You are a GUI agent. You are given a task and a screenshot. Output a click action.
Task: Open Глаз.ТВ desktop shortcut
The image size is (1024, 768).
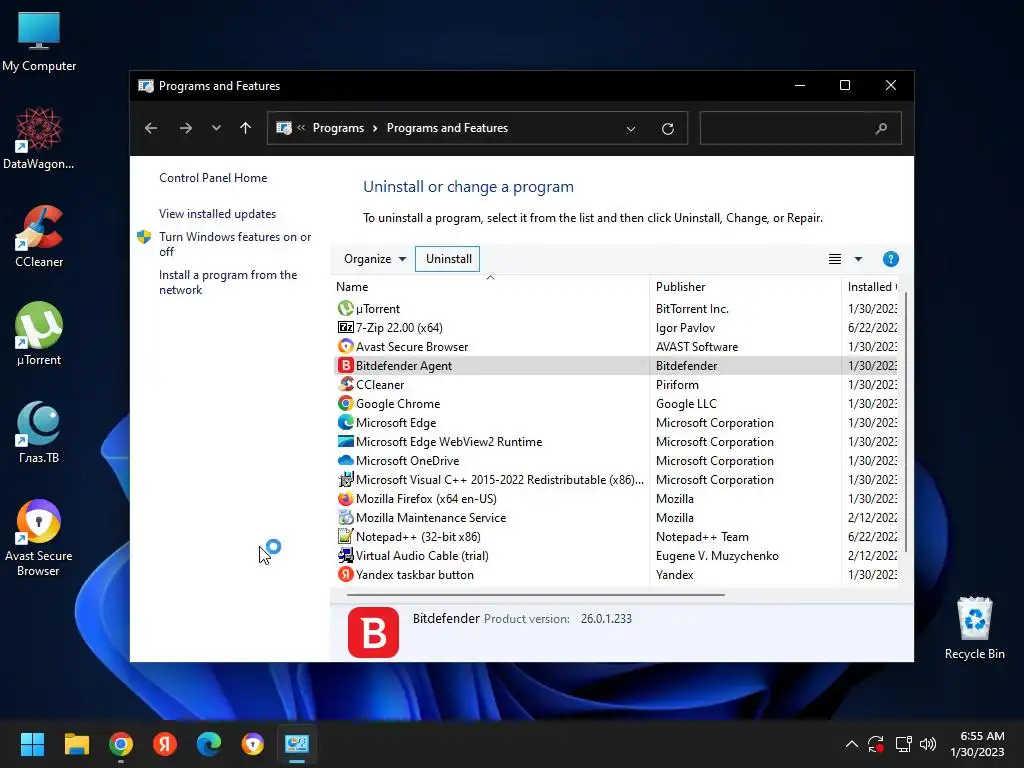pyautogui.click(x=39, y=432)
